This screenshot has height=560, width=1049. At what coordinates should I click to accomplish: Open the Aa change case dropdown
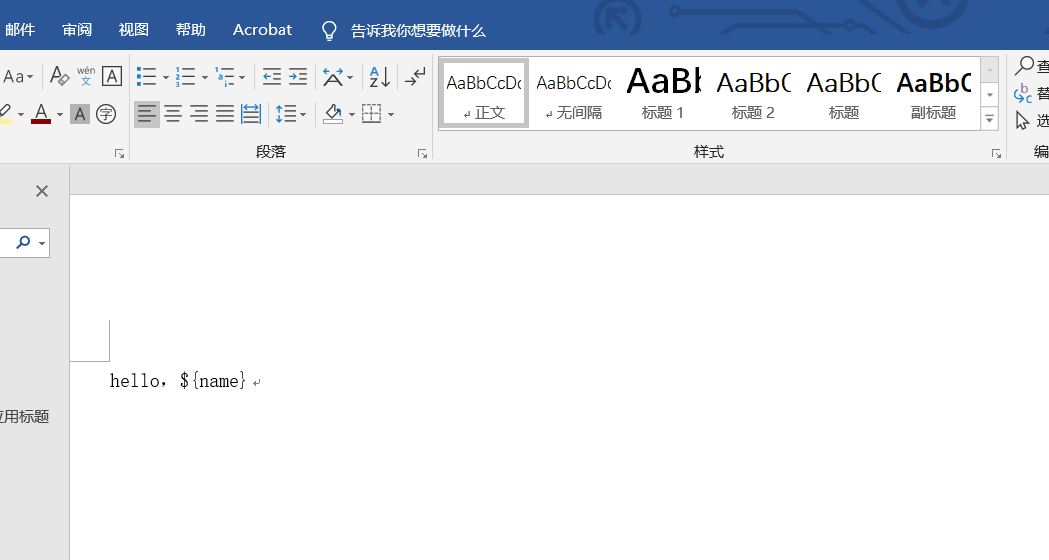(18, 77)
